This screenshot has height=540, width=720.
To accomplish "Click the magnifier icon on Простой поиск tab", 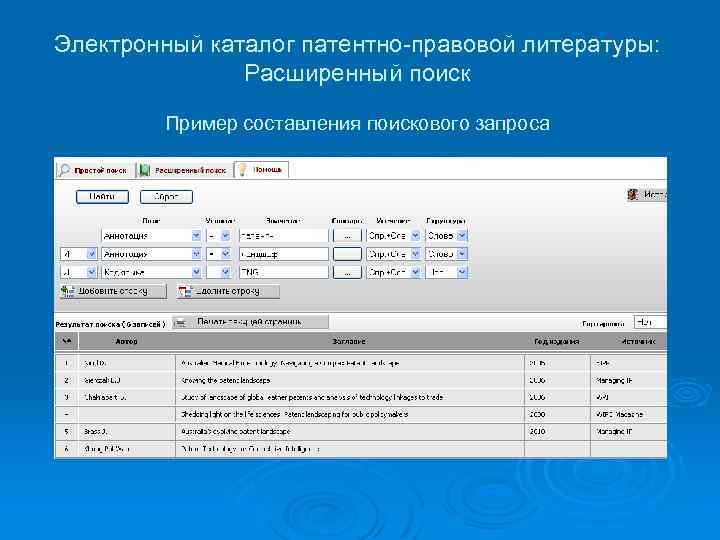I will pyautogui.click(x=64, y=170).
